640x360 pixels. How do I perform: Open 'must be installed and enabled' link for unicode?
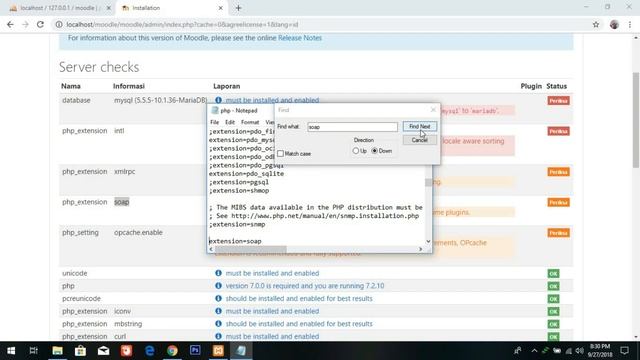click(272, 273)
